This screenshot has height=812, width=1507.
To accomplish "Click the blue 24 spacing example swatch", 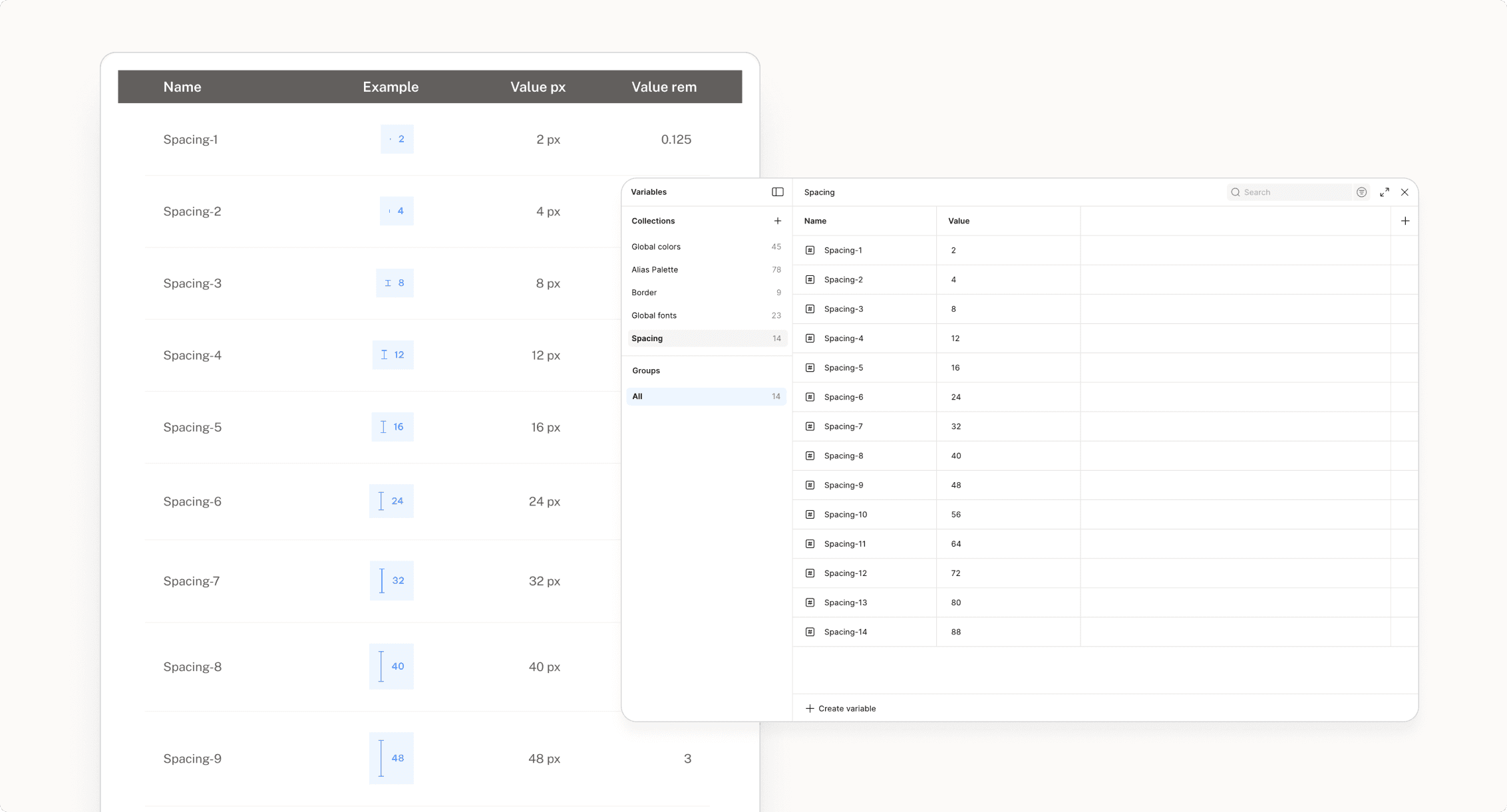I will [x=391, y=501].
